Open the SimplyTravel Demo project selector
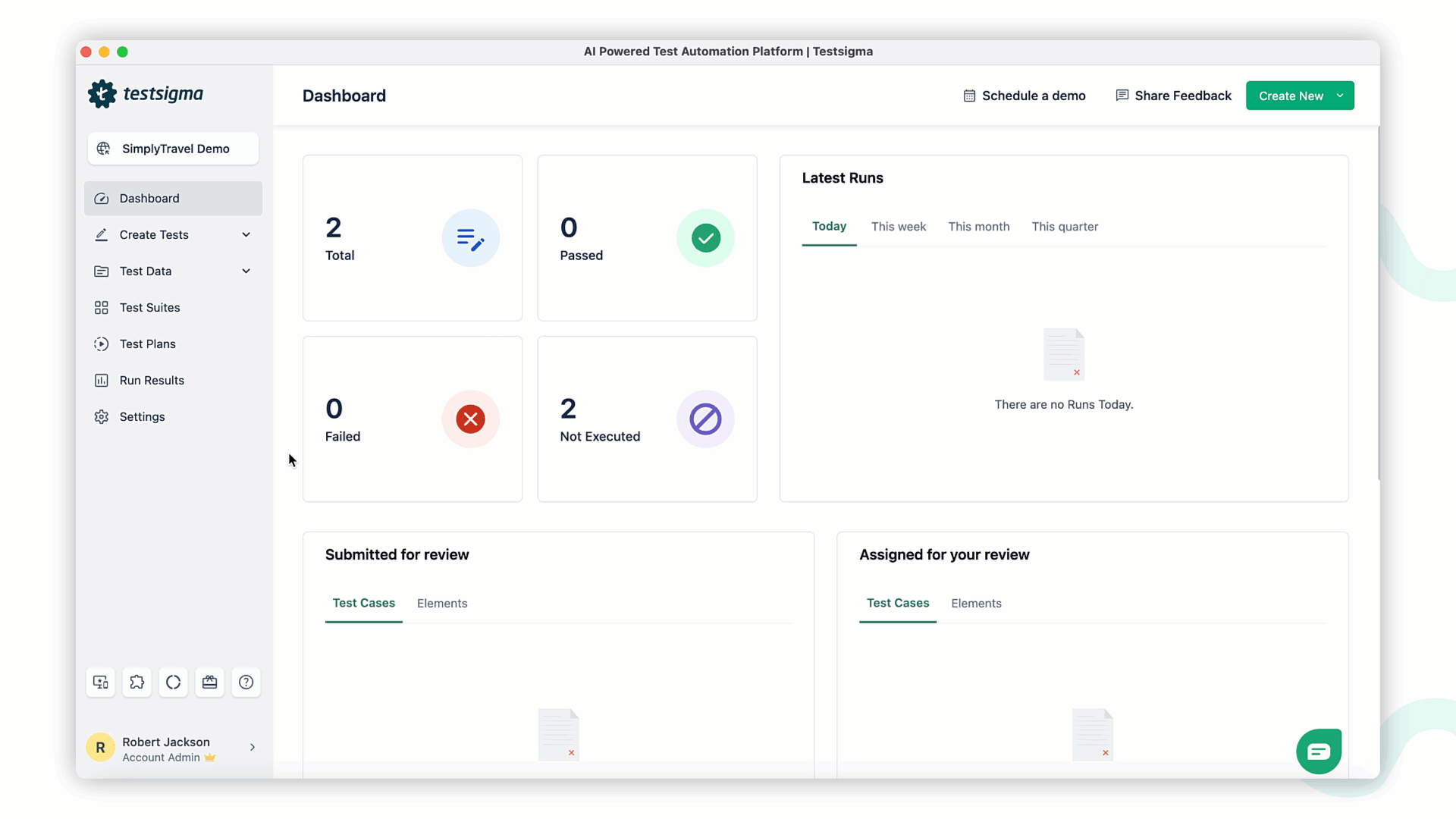The width and height of the screenshot is (1456, 819). pyautogui.click(x=174, y=149)
